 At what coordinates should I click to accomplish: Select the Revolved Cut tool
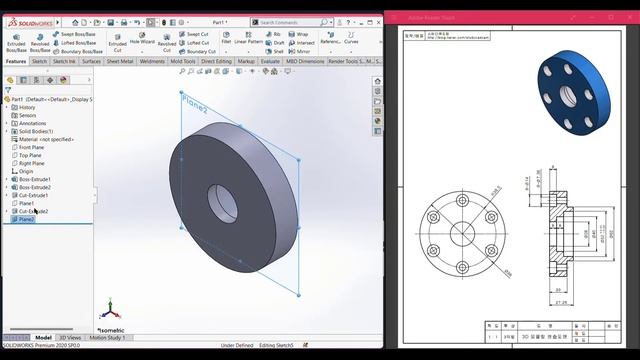tap(167, 43)
